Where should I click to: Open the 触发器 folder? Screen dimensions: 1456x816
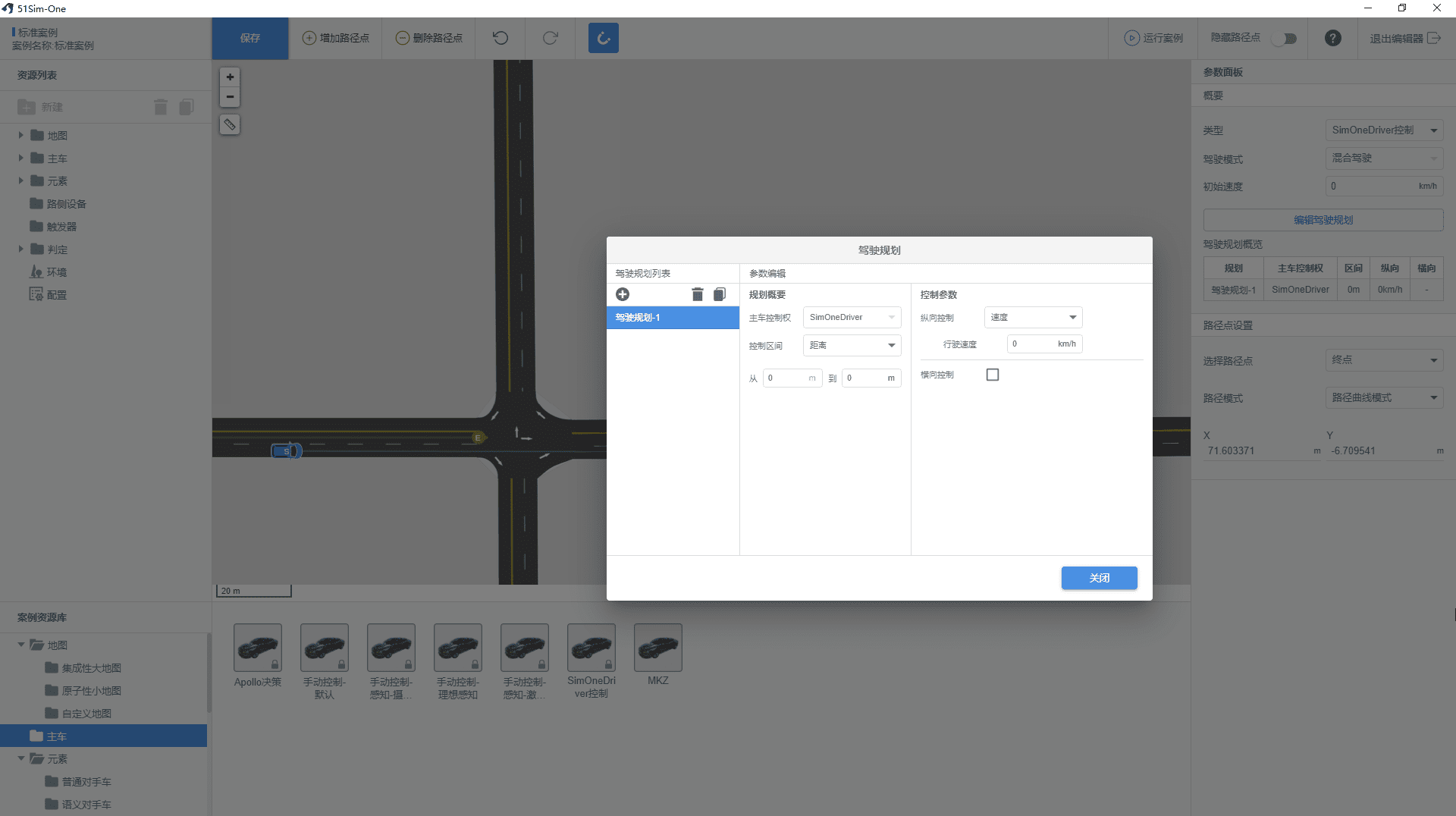53,227
